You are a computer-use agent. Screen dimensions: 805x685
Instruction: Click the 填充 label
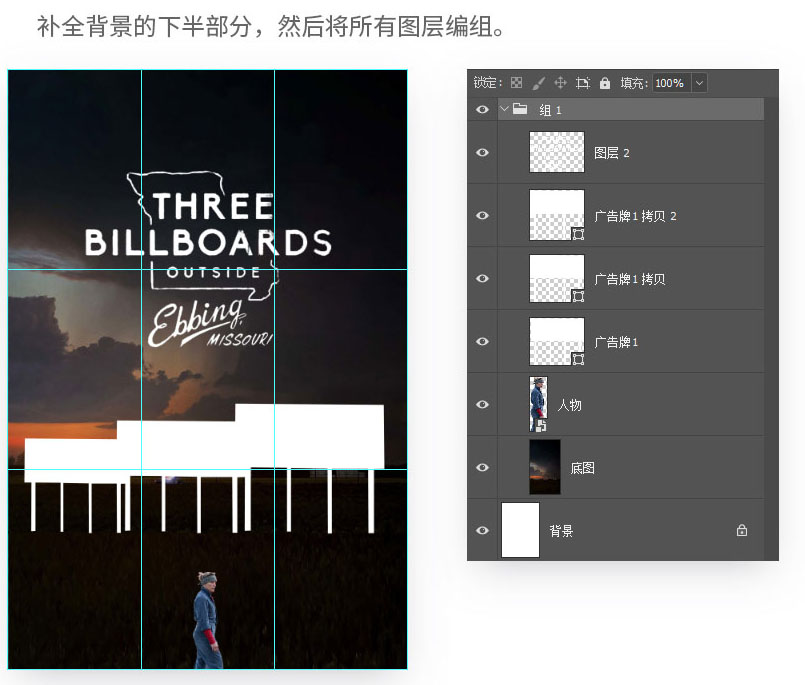click(634, 83)
